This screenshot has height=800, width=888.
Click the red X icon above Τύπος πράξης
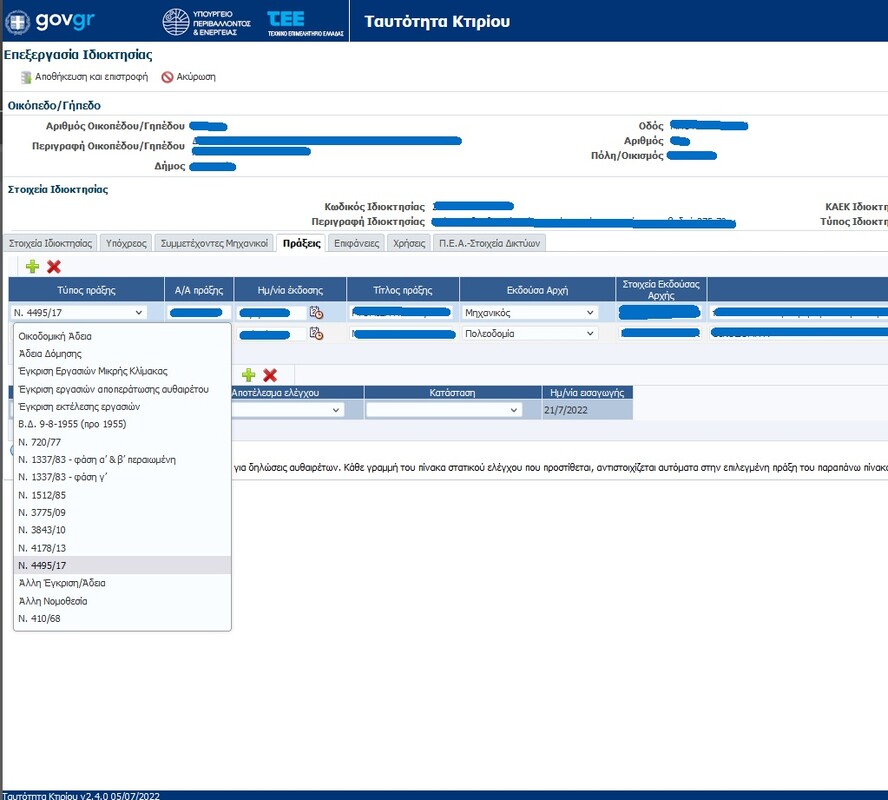(x=54, y=266)
